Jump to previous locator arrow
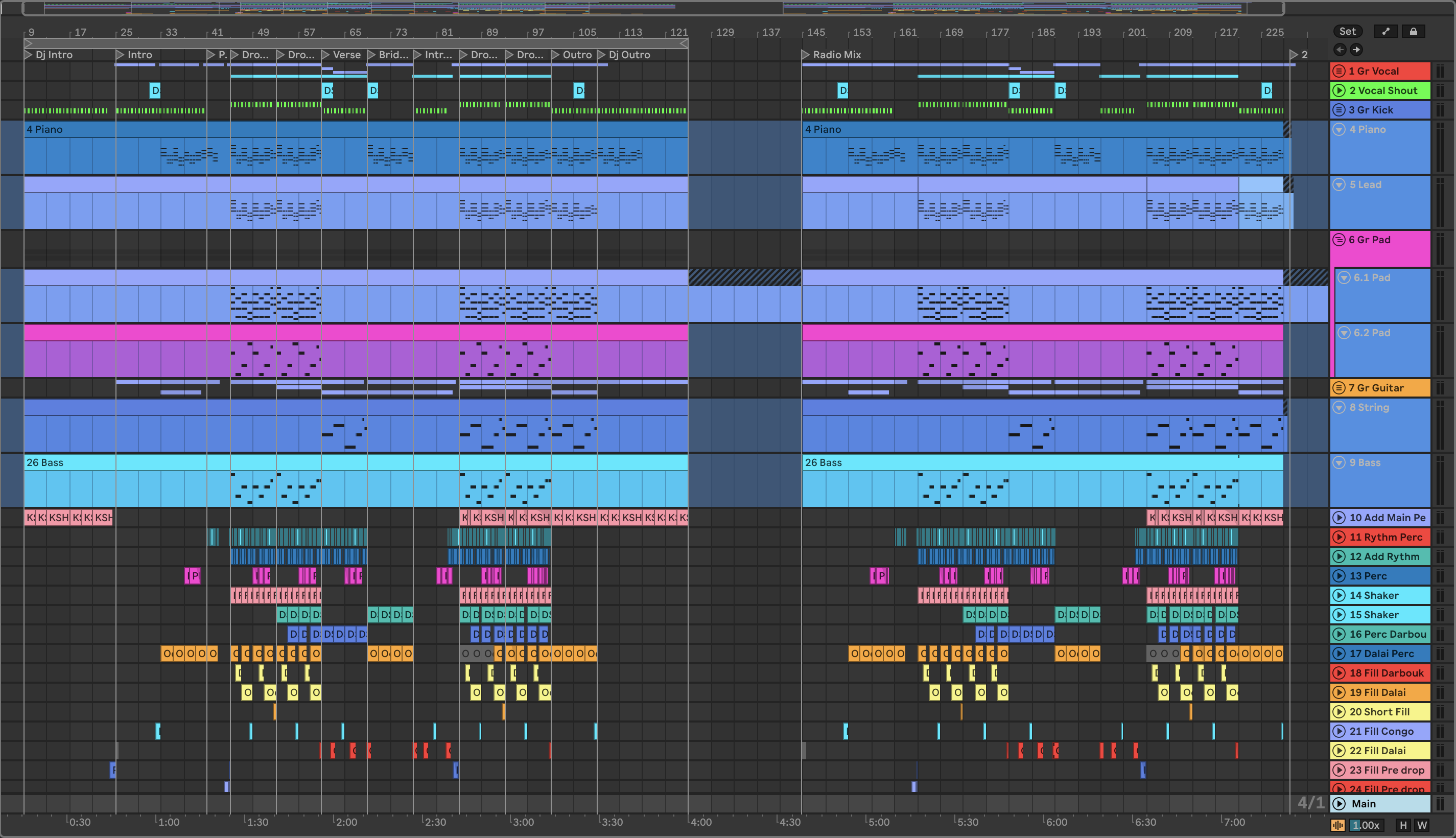Viewport: 1456px width, 838px height. (x=1340, y=50)
